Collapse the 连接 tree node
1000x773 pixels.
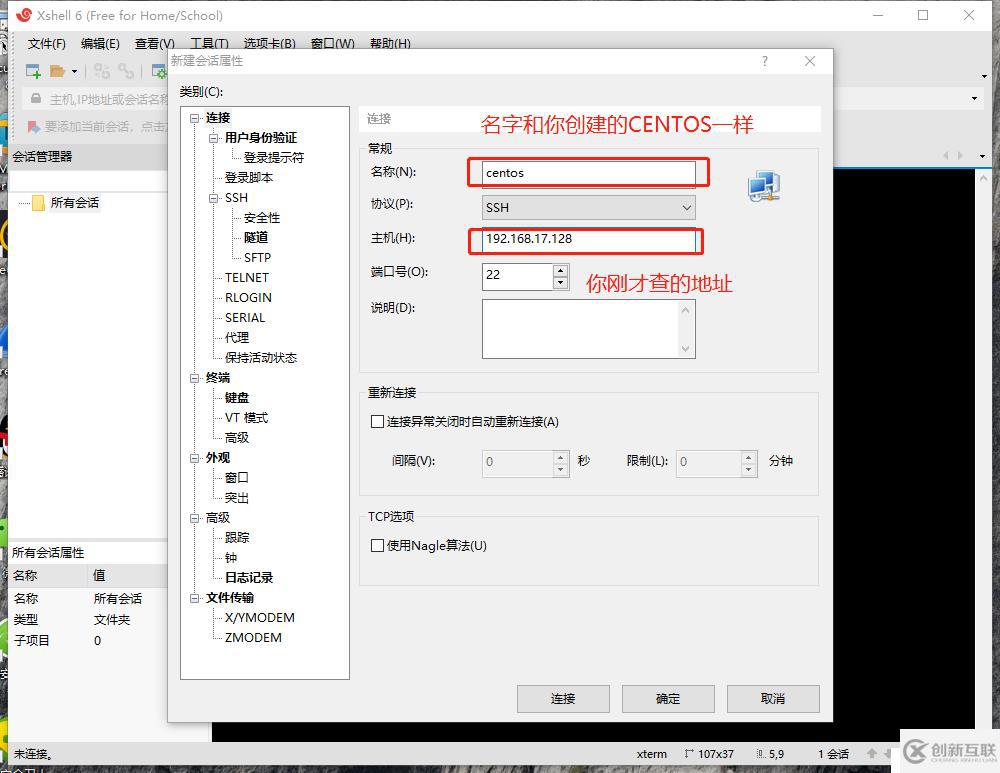(194, 118)
